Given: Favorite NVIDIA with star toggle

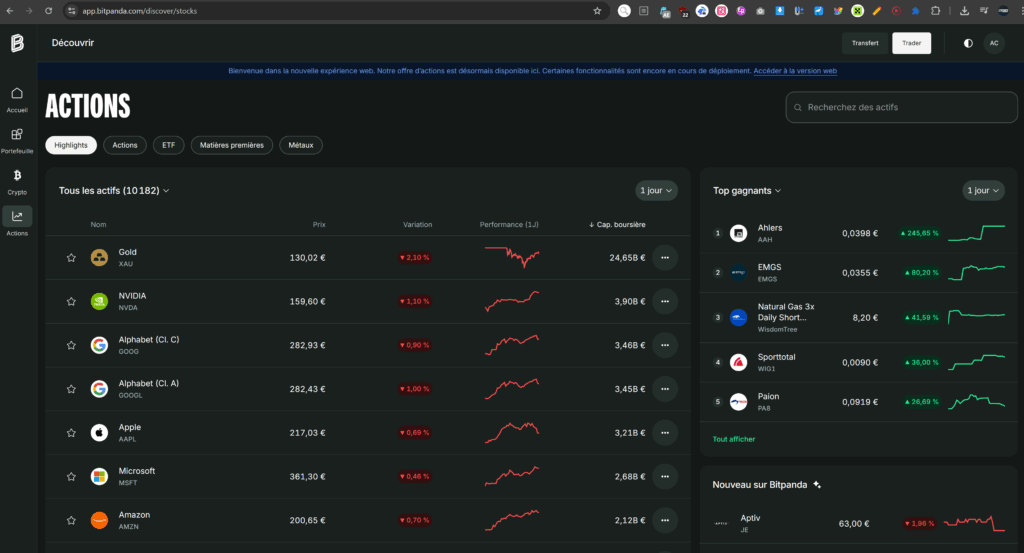Looking at the screenshot, I should [x=71, y=301].
